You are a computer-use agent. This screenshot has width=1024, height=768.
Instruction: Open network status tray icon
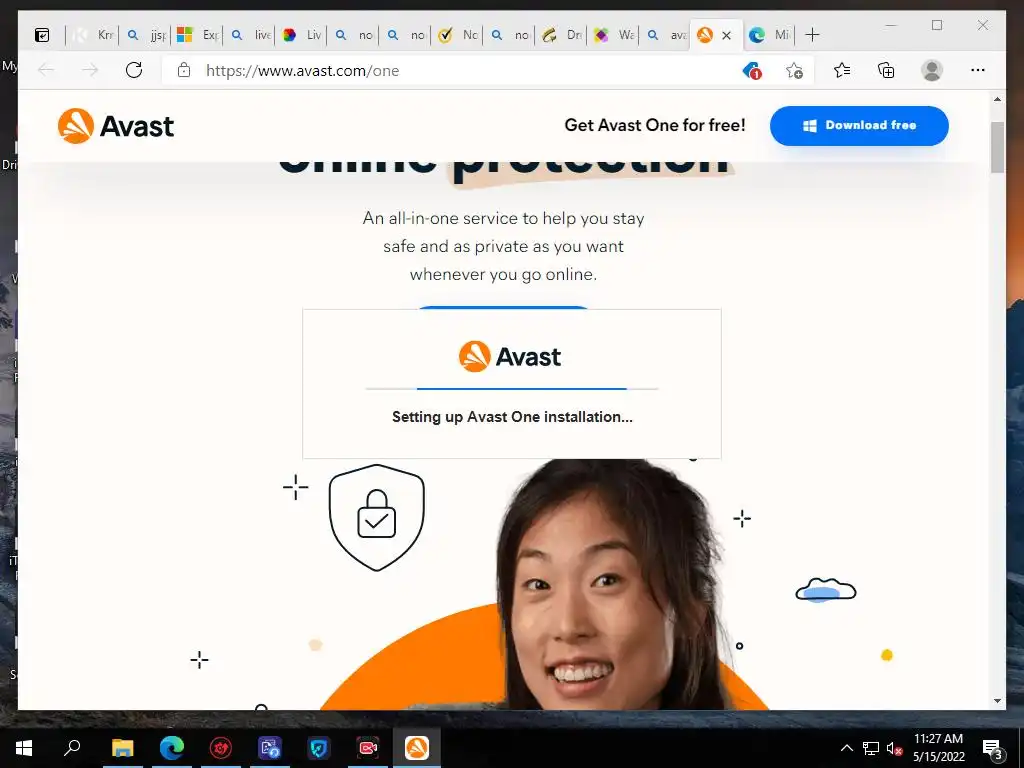point(871,748)
